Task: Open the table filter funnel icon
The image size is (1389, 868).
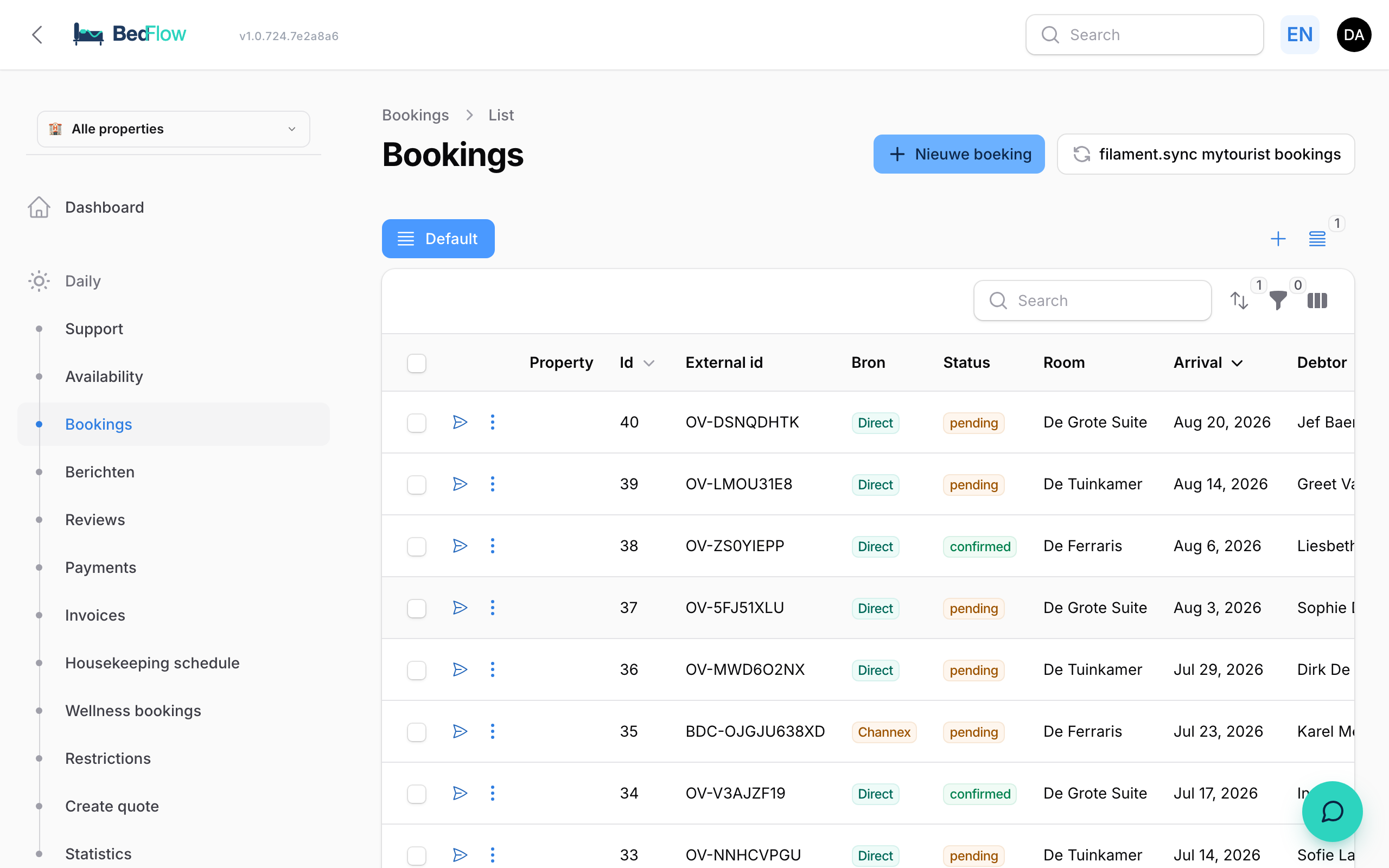Action: tap(1278, 300)
